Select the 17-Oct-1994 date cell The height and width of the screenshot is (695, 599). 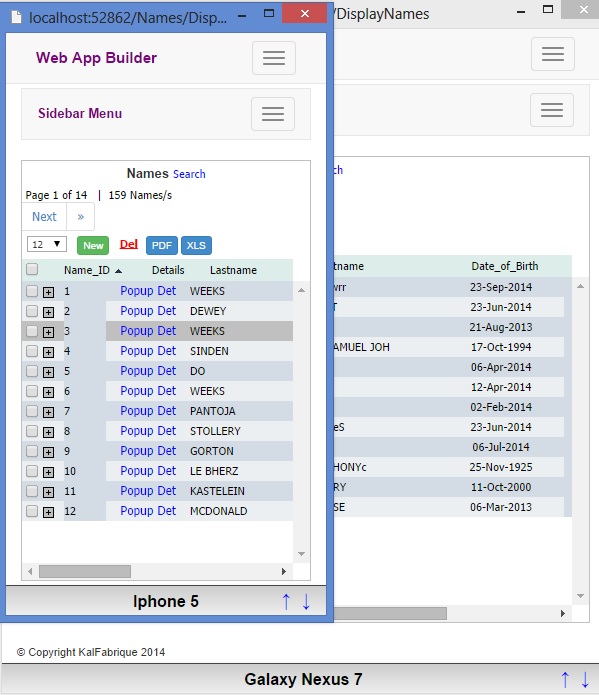tap(501, 347)
